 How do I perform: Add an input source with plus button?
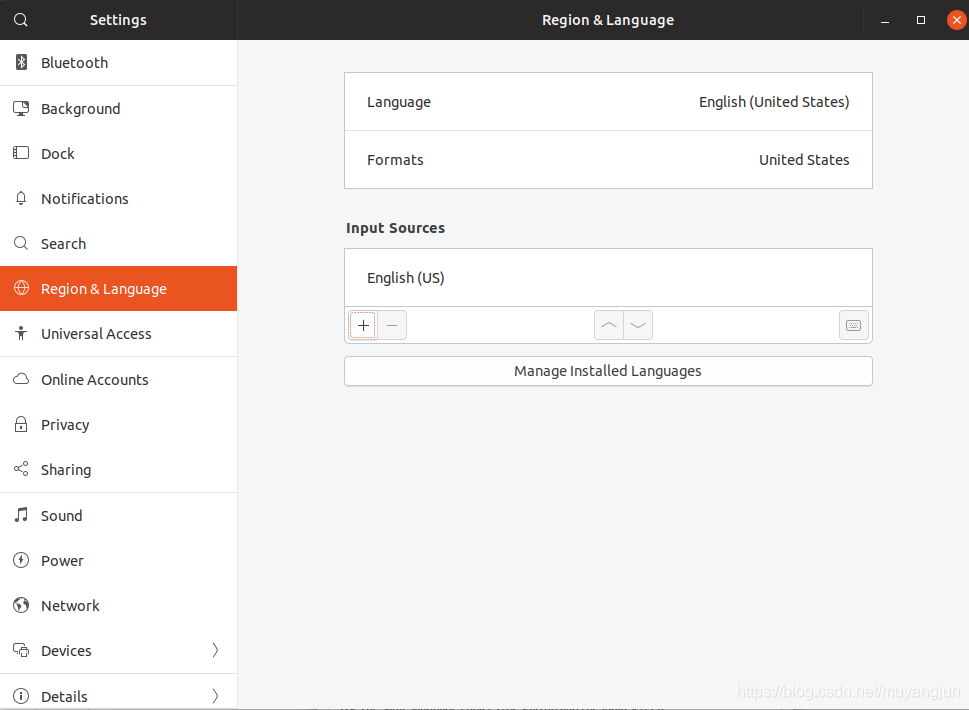pyautogui.click(x=363, y=325)
